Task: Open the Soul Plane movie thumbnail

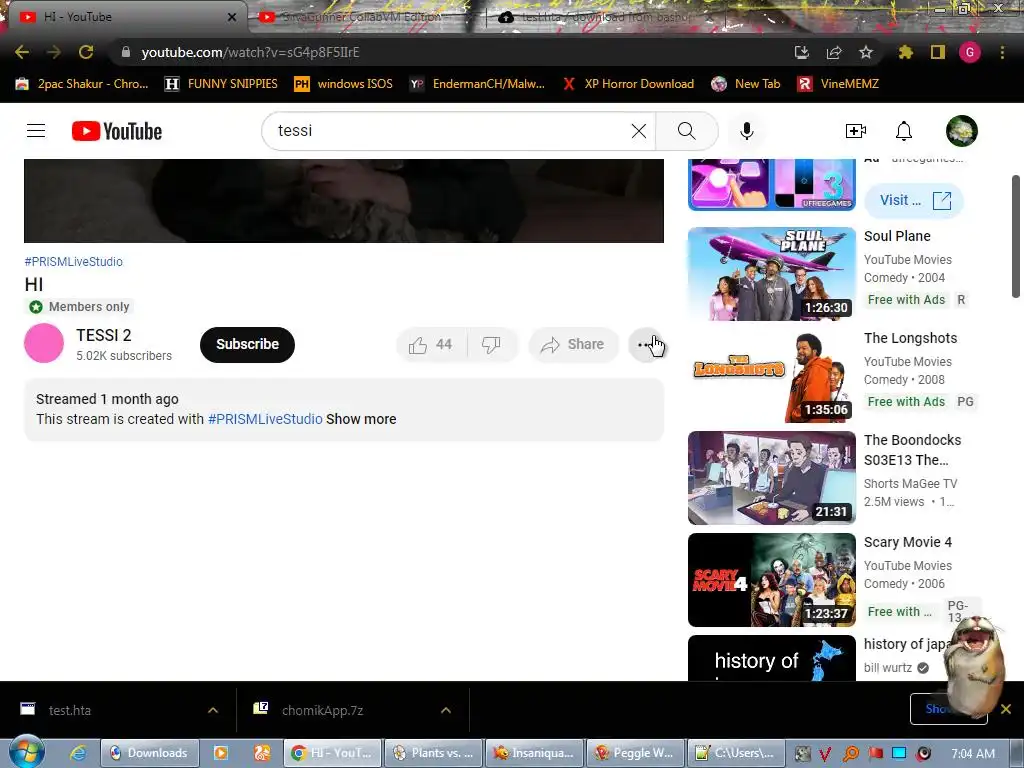Action: coord(771,274)
